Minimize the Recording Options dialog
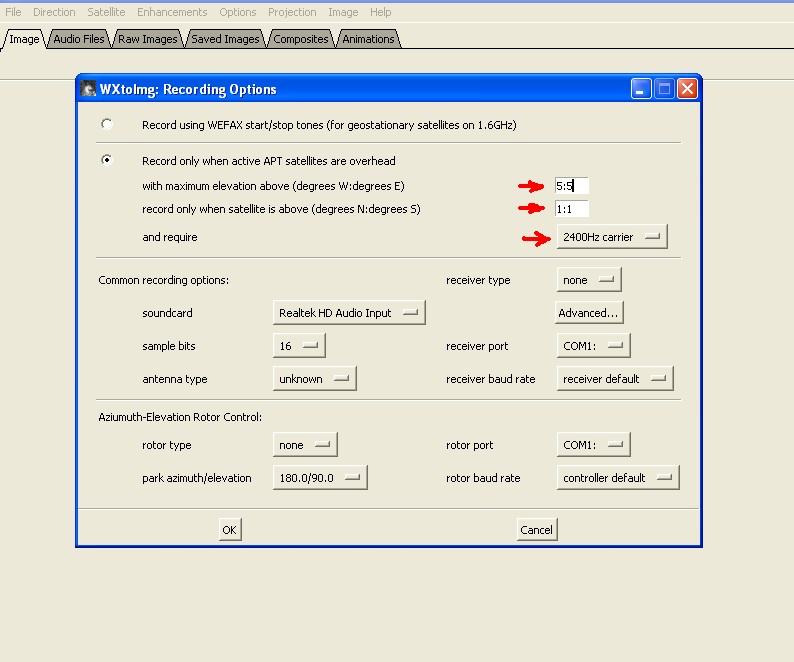 (x=641, y=89)
